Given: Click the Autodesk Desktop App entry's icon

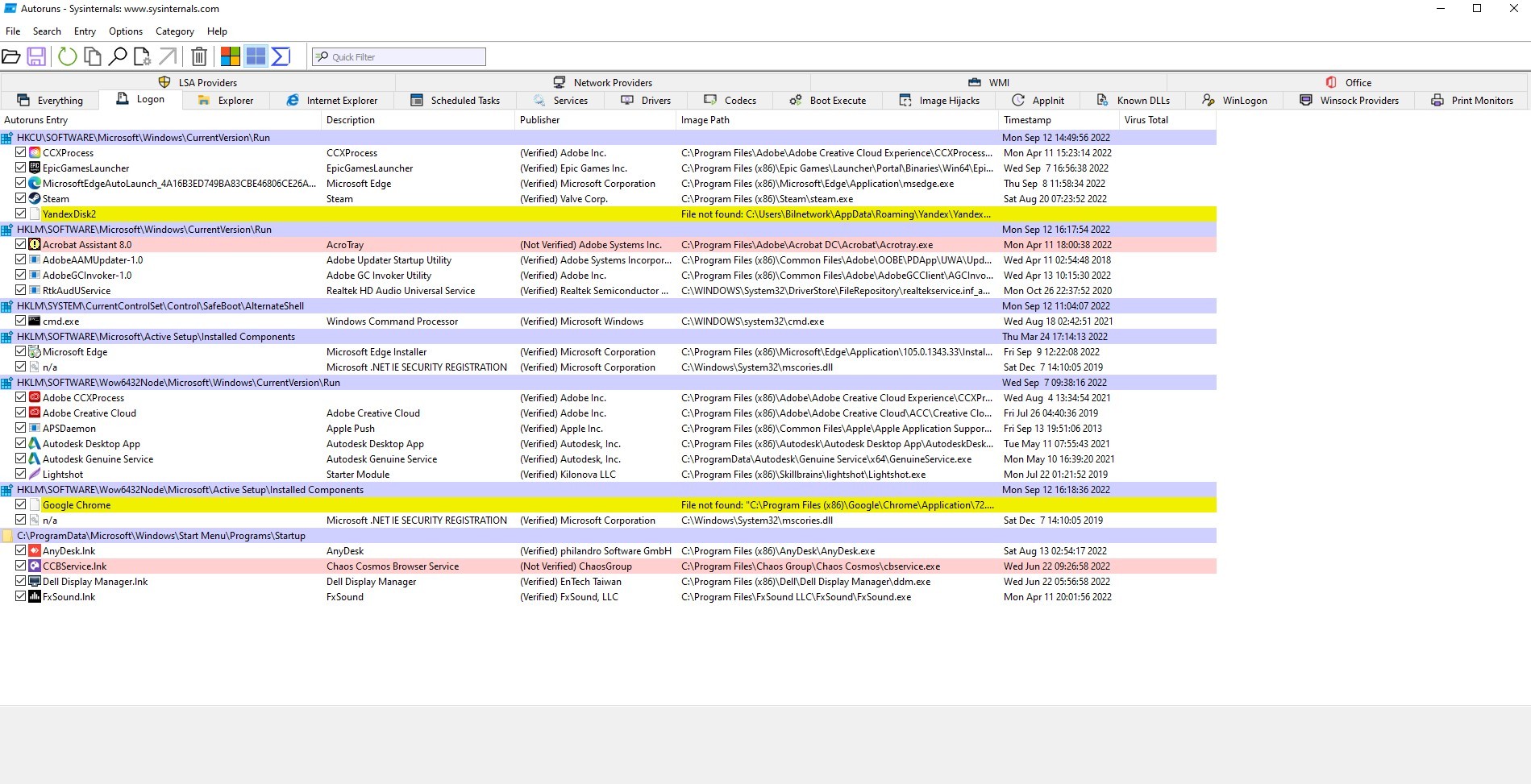Looking at the screenshot, I should 35,443.
